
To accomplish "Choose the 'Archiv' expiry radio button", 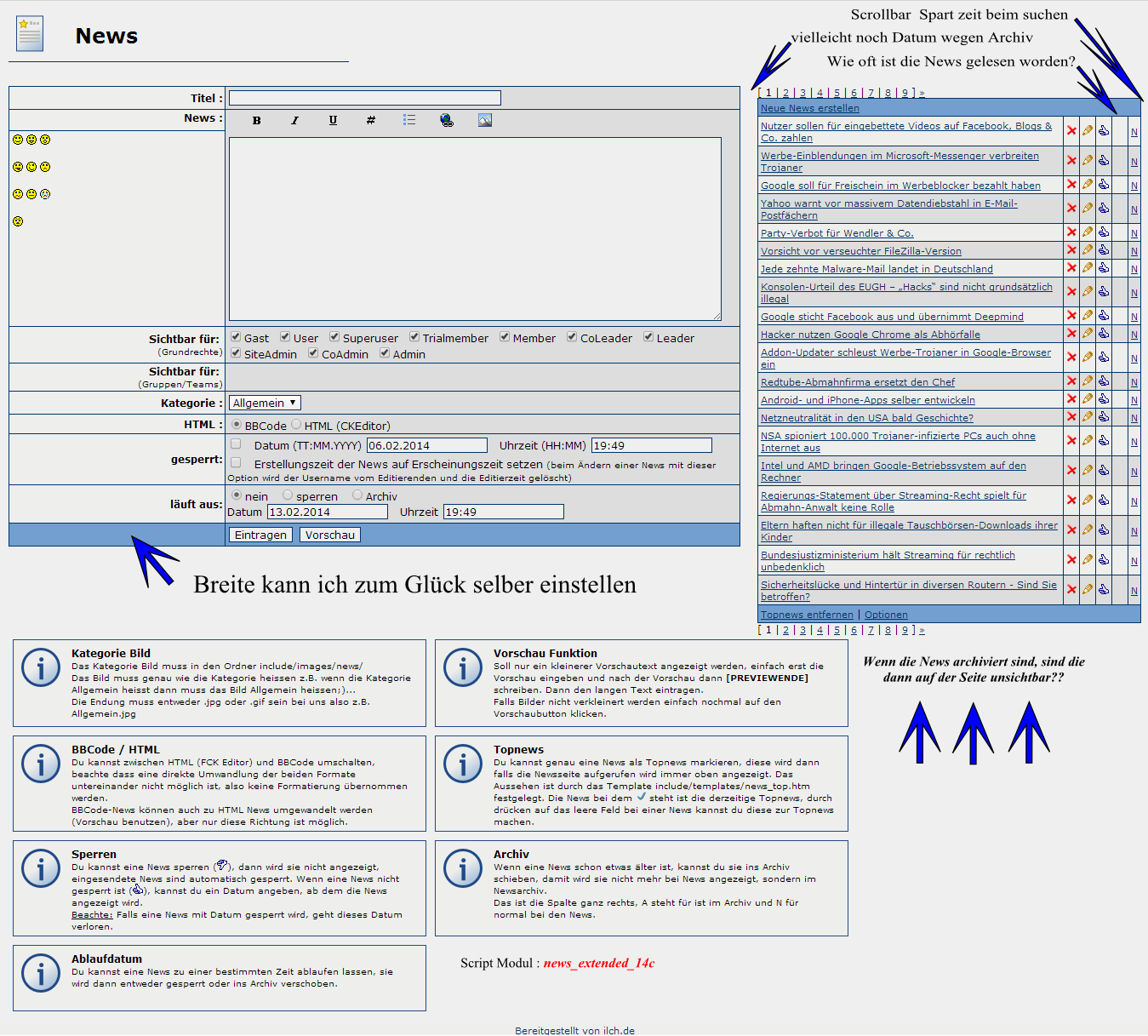I will point(357,495).
